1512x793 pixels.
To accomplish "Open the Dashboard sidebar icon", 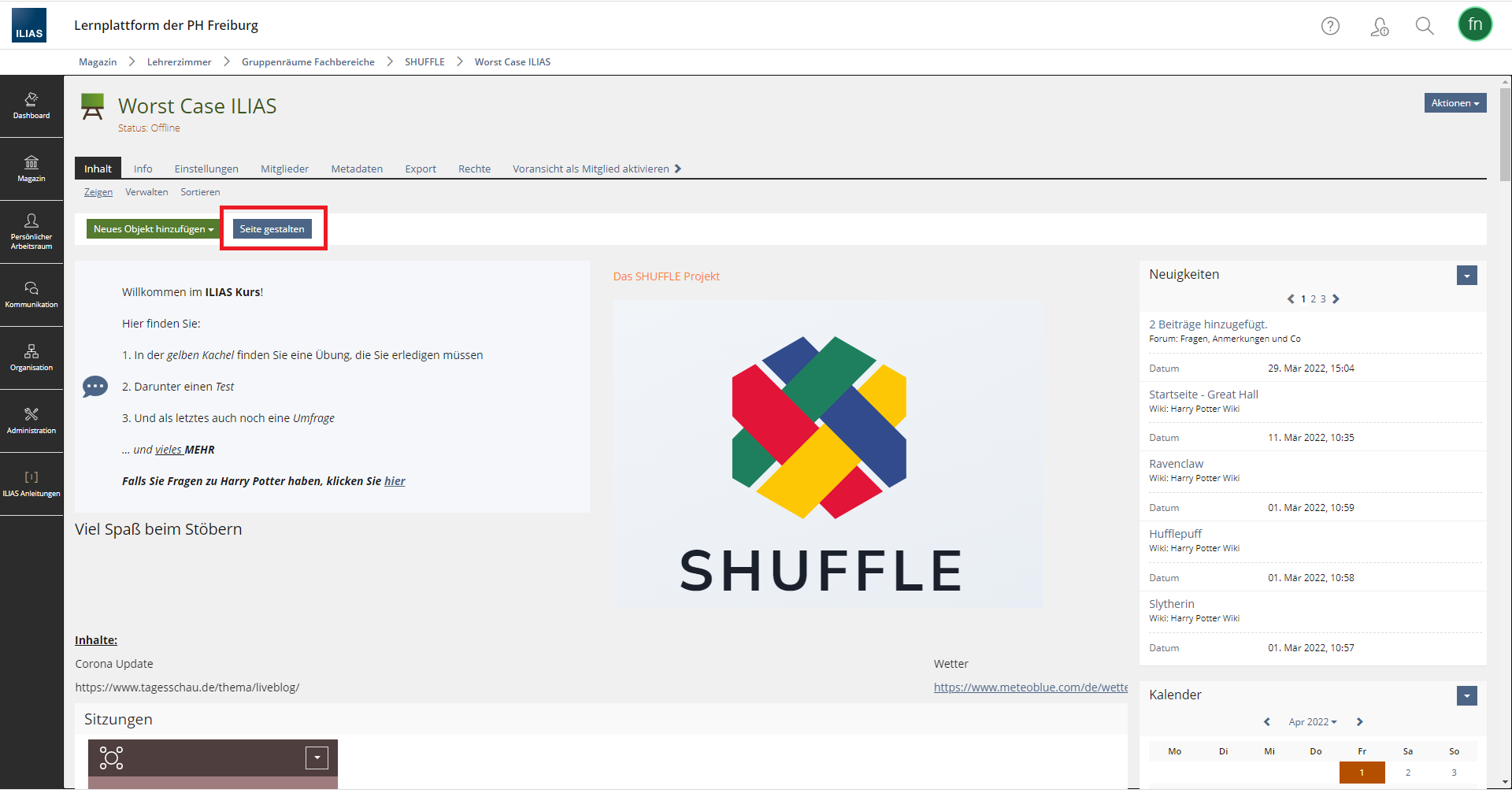I will (31, 106).
